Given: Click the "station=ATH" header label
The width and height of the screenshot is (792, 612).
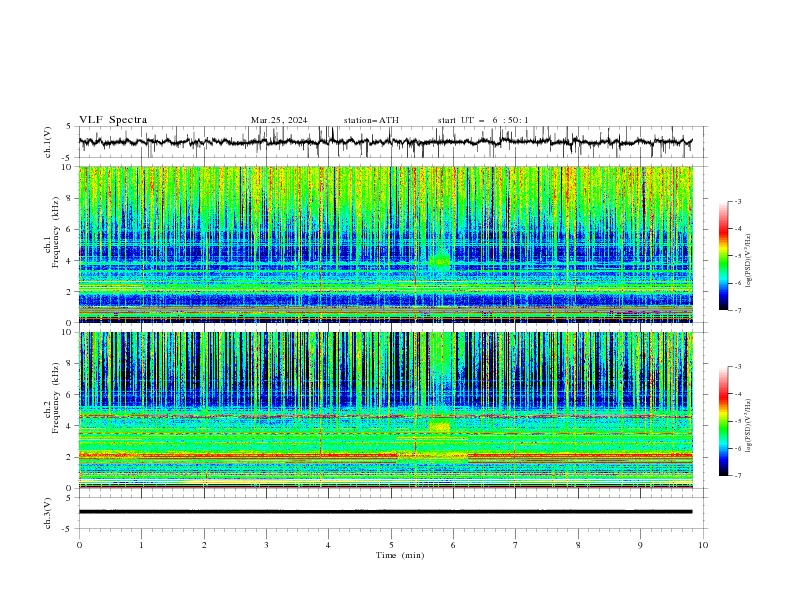Looking at the screenshot, I should (371, 120).
